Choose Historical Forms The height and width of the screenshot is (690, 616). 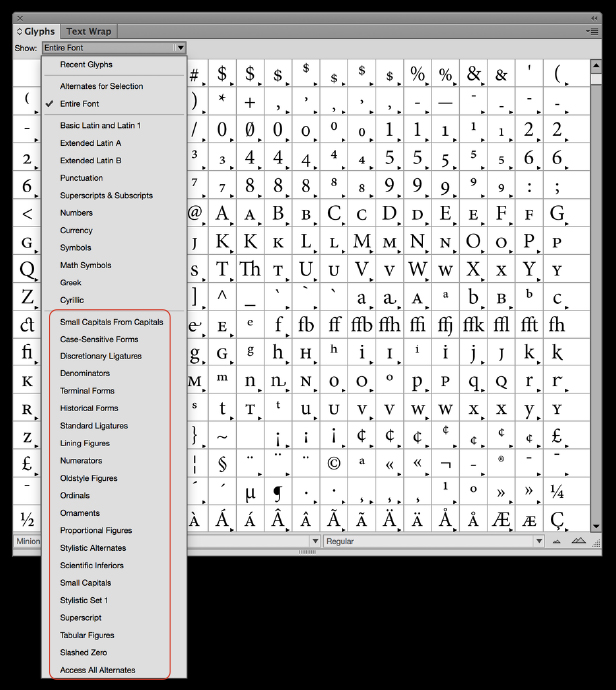pyautogui.click(x=114, y=408)
